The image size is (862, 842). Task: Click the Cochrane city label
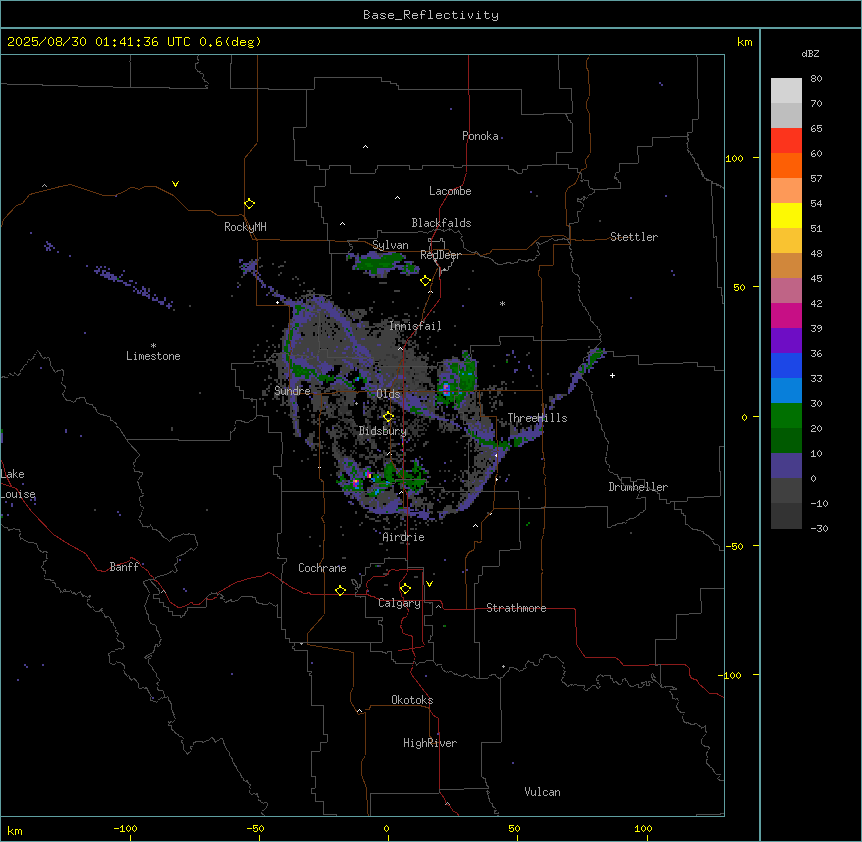click(322, 568)
